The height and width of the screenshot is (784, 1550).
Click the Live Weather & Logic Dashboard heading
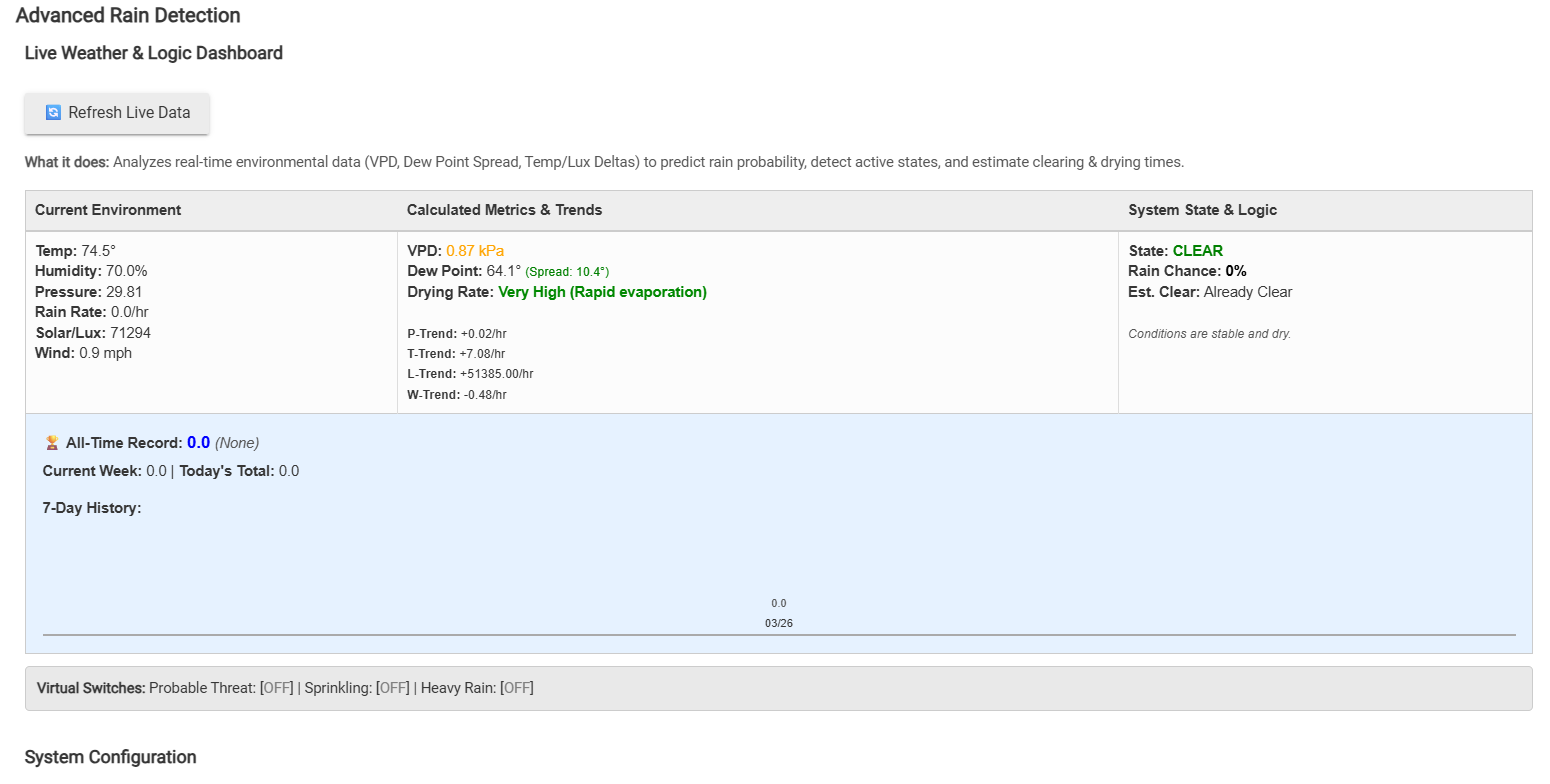(153, 53)
